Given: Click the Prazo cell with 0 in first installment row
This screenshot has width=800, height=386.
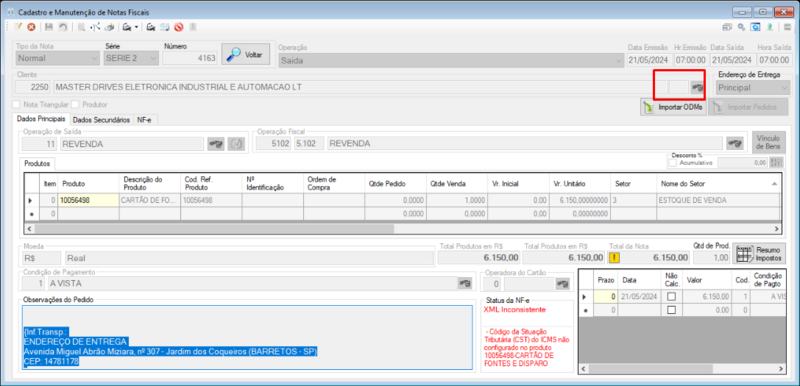Looking at the screenshot, I should [x=606, y=296].
